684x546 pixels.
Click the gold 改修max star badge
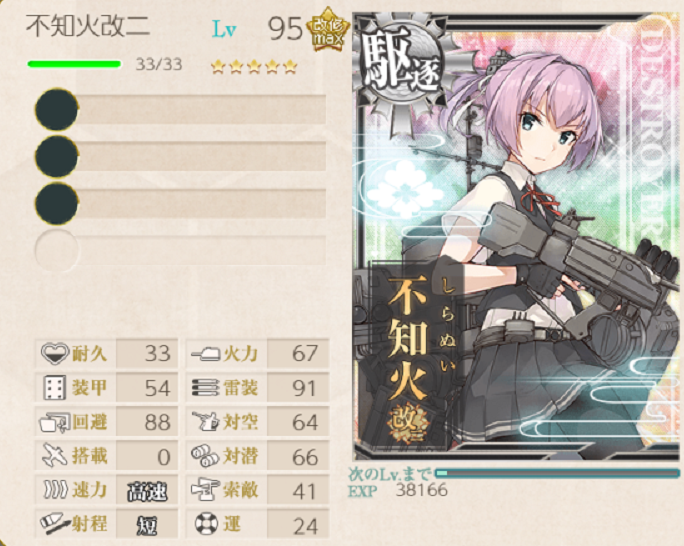328,30
